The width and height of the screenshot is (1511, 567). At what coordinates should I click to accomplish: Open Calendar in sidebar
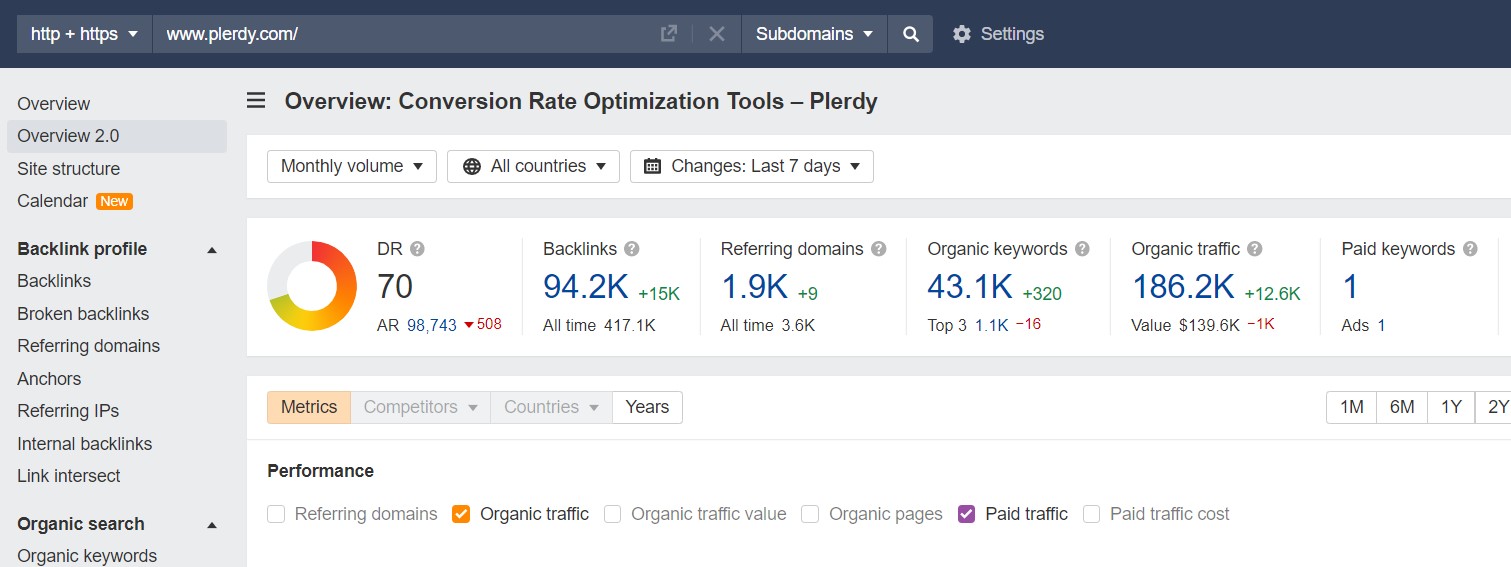coord(53,201)
